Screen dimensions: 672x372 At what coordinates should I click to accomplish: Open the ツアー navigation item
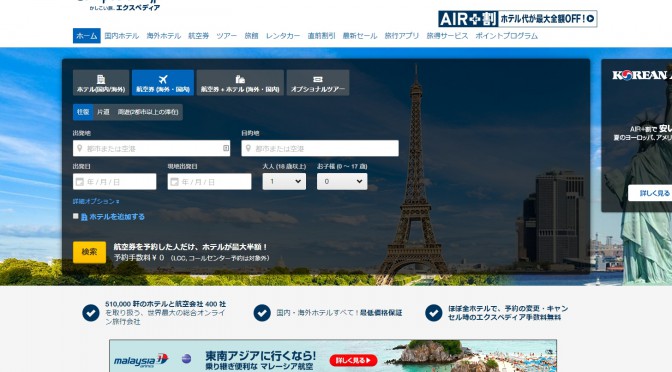click(226, 36)
